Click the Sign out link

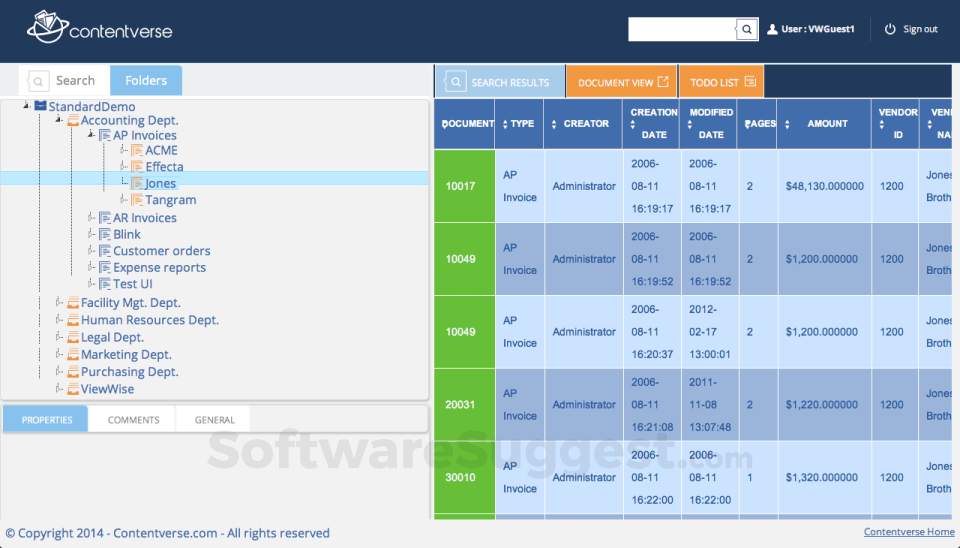[x=920, y=29]
